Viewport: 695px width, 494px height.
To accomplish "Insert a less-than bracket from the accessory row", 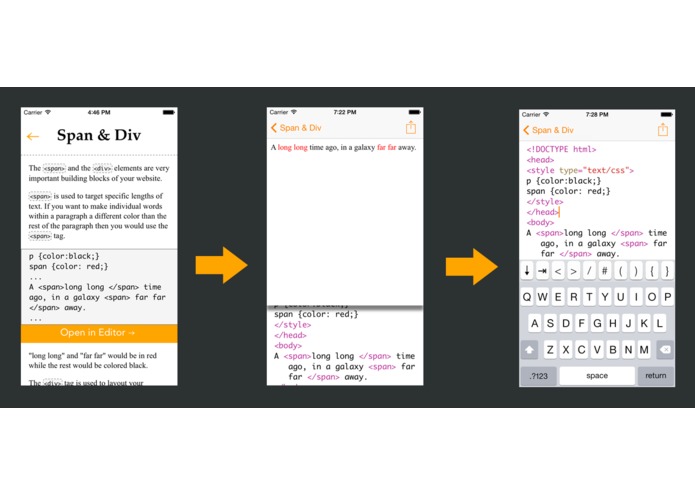I will (558, 271).
